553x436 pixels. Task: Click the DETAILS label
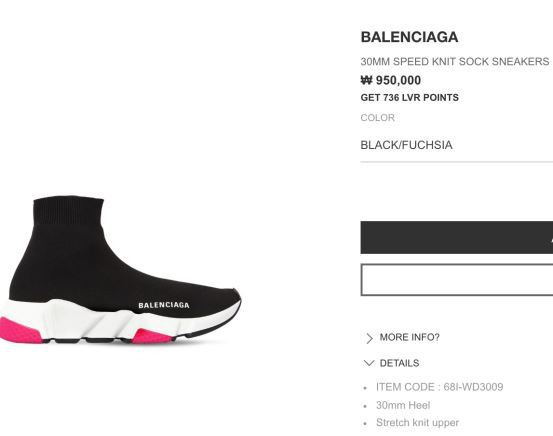click(x=399, y=363)
